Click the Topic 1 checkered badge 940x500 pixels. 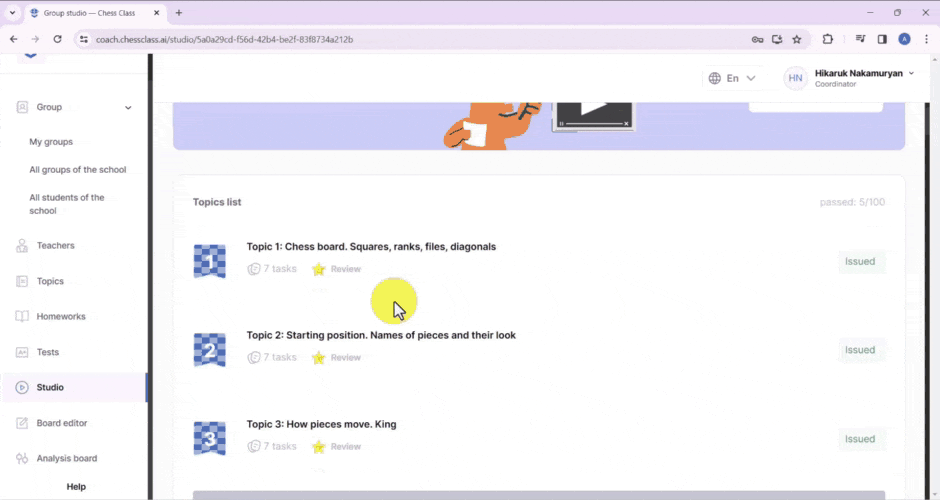(x=210, y=261)
